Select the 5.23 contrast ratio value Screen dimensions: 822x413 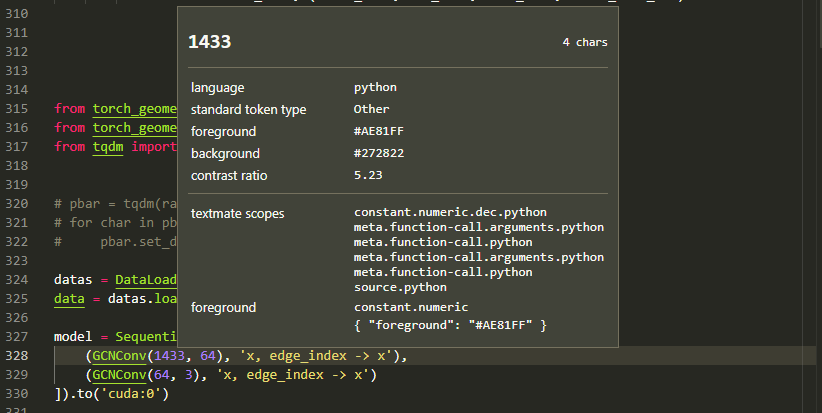368,175
